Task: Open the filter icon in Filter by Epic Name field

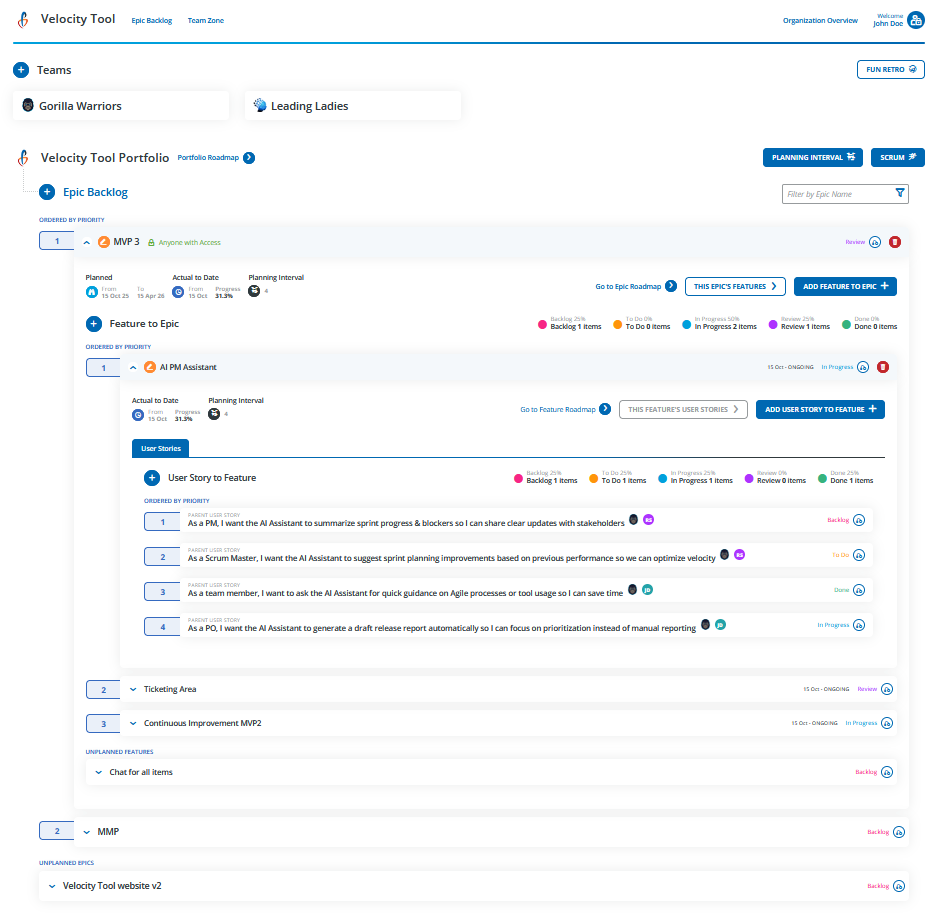Action: tap(900, 194)
